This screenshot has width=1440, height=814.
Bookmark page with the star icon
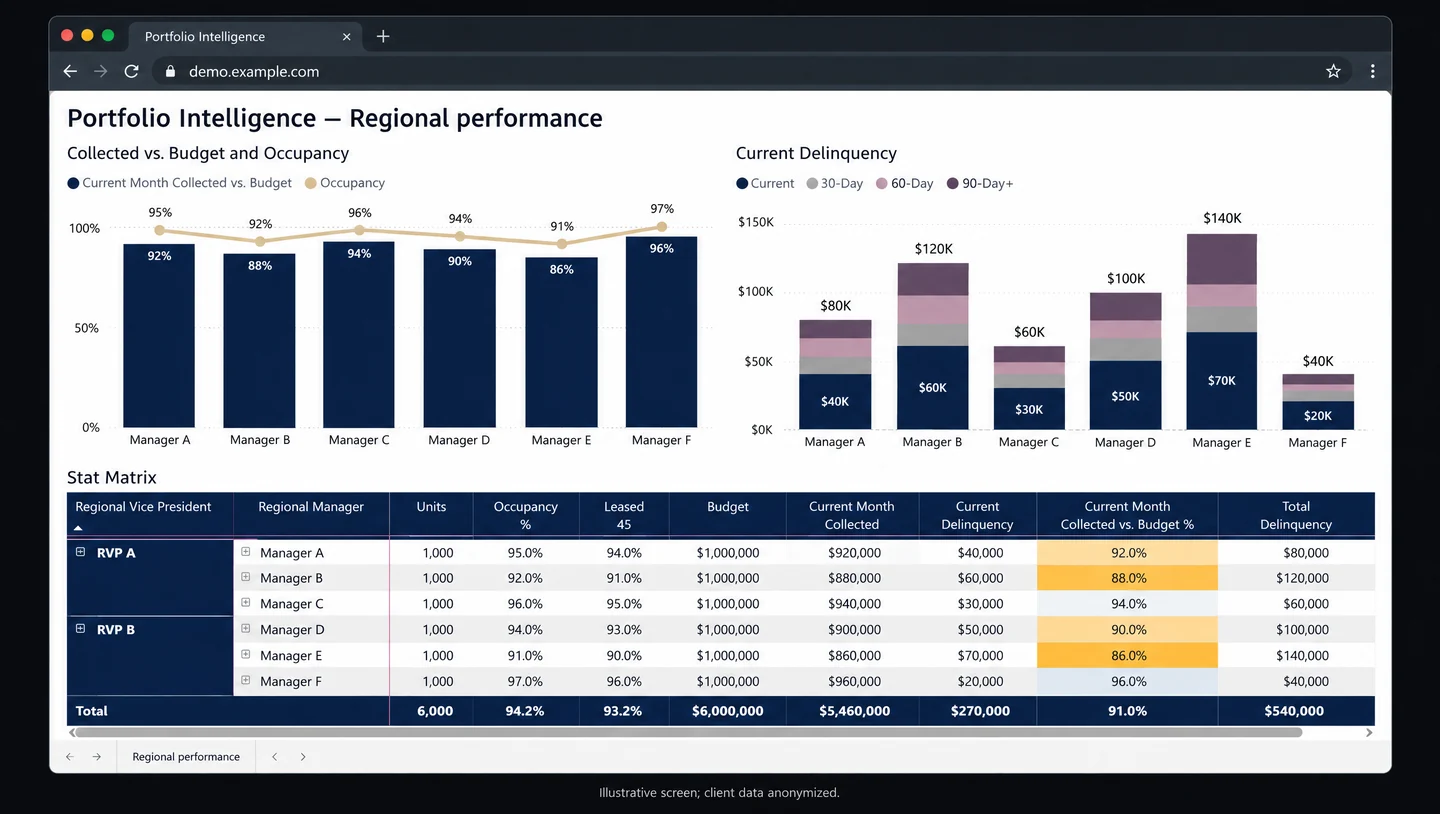pyautogui.click(x=1333, y=72)
